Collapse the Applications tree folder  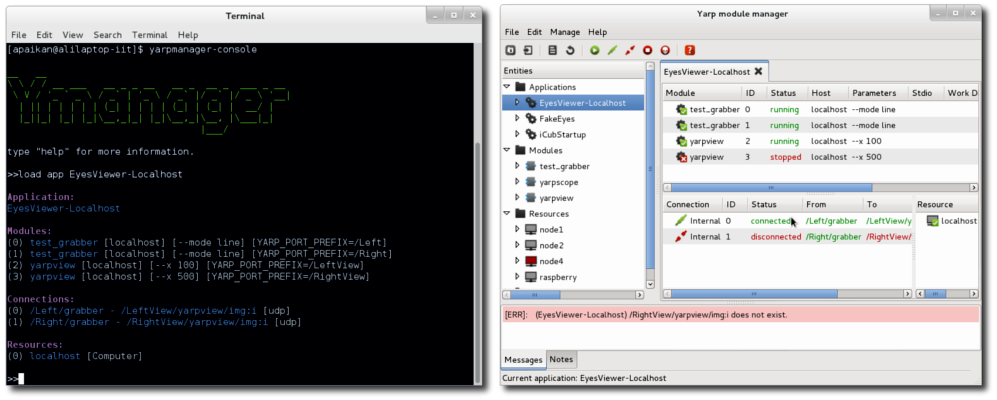tap(506, 87)
